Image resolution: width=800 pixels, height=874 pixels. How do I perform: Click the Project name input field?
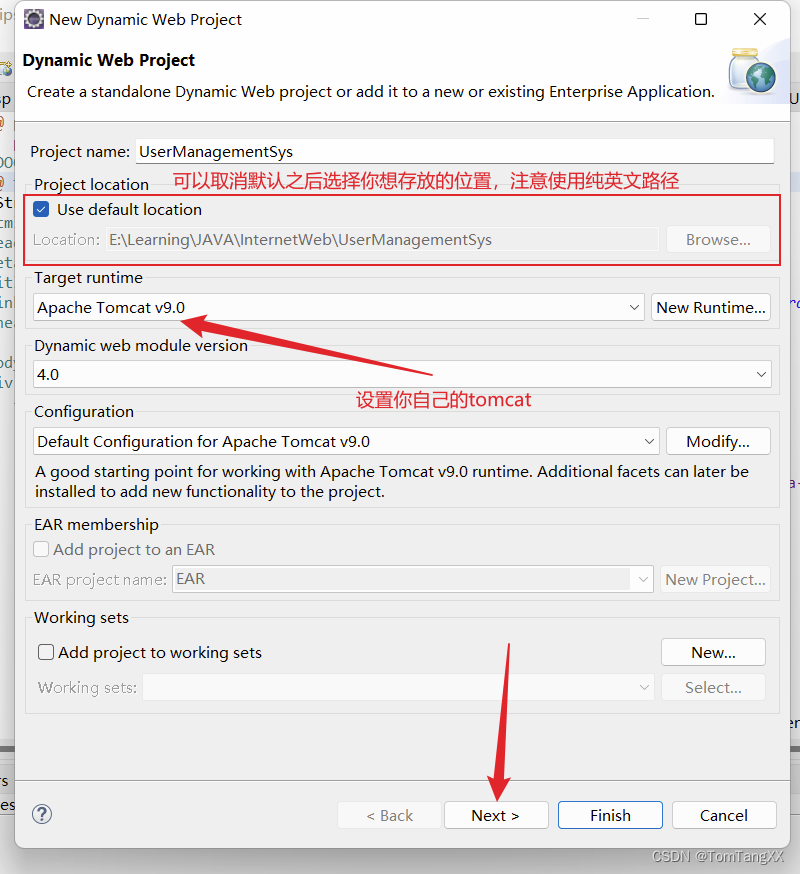[x=454, y=152]
